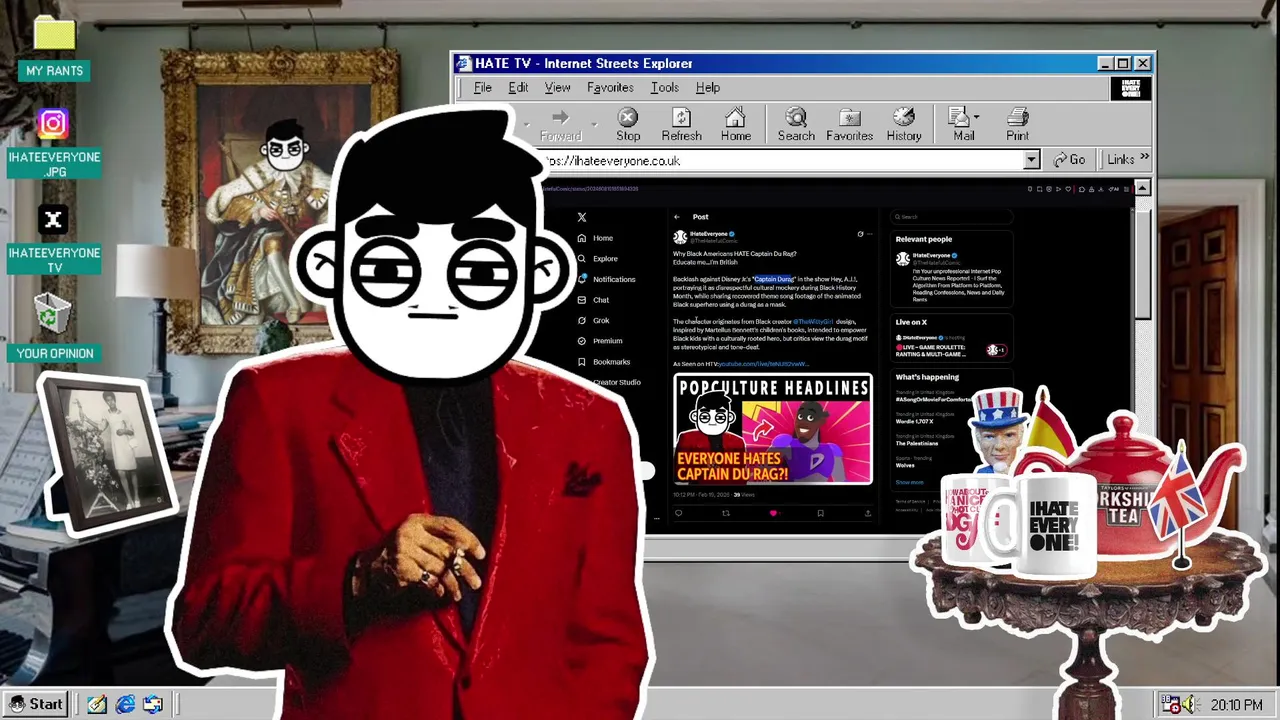Open IHateEveryone profile under Relevant people
This screenshot has width=1280, height=720.
coord(931,256)
